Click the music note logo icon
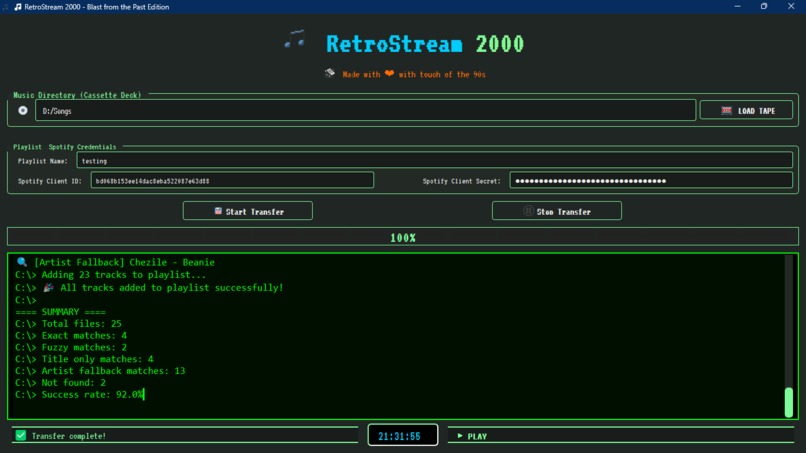 (295, 40)
